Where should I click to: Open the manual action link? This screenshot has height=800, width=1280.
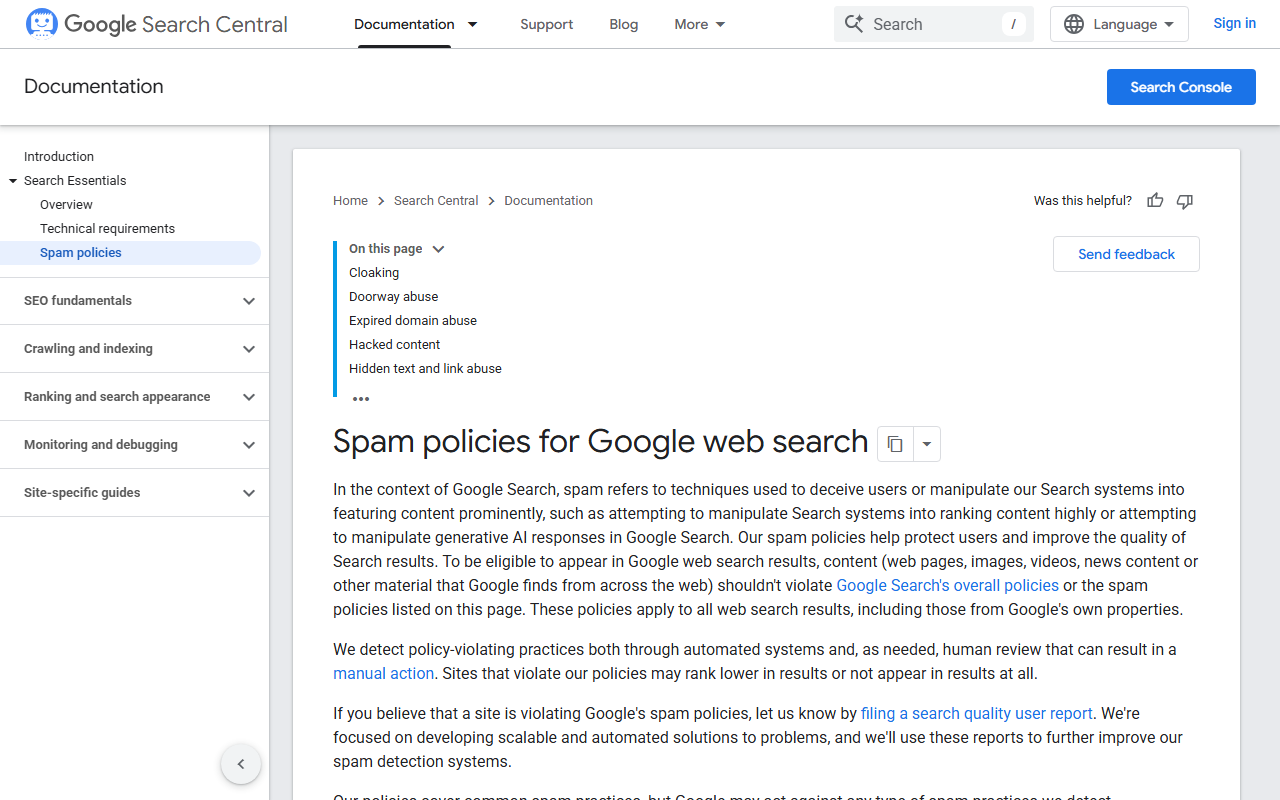pyautogui.click(x=383, y=674)
